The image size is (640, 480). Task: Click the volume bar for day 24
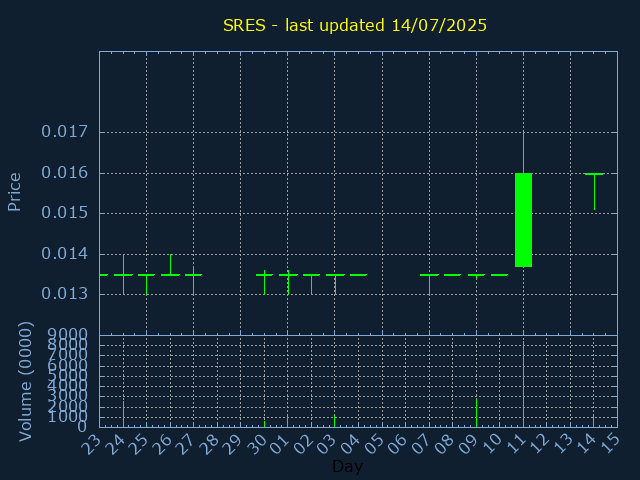[x=123, y=414]
